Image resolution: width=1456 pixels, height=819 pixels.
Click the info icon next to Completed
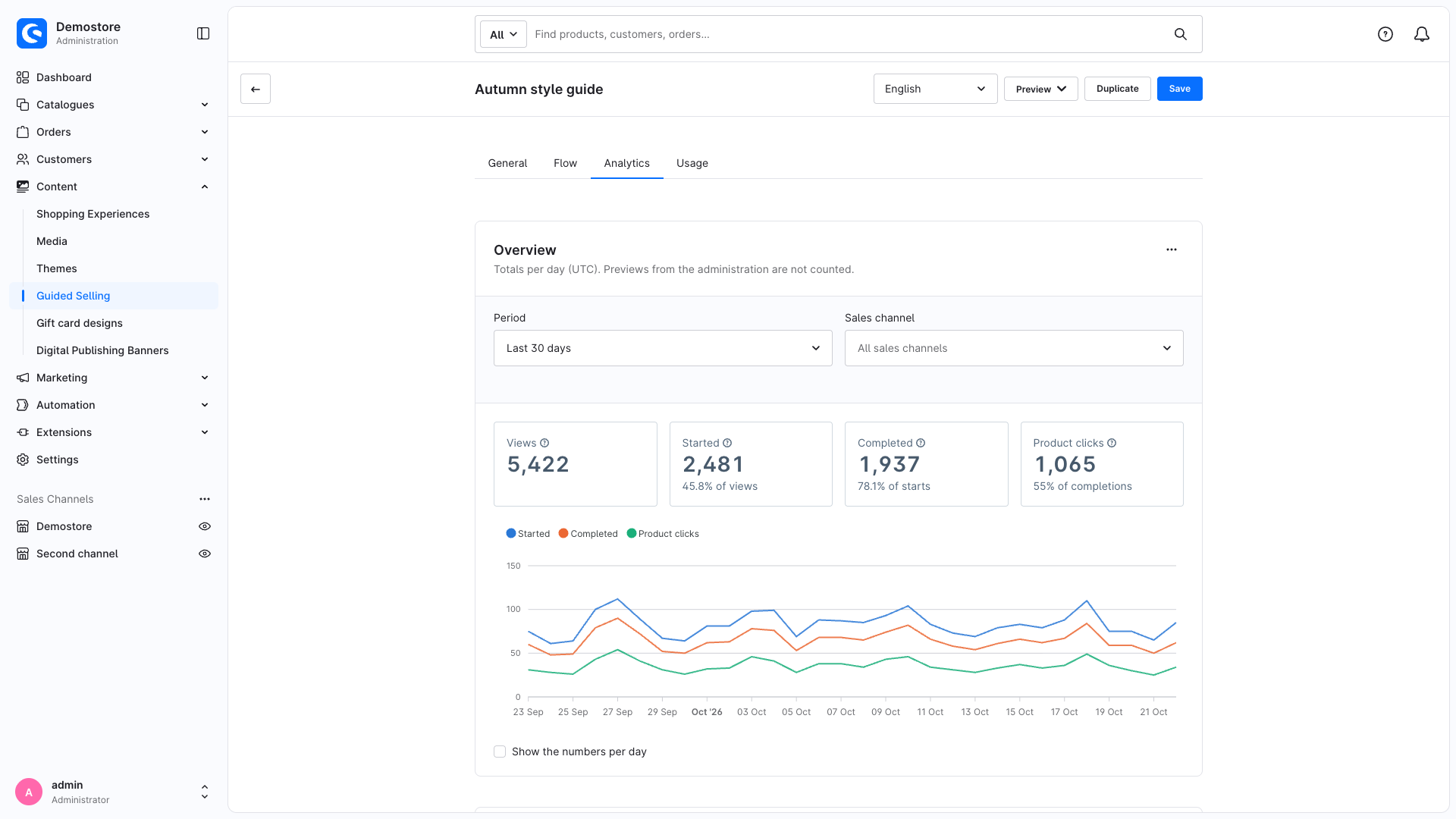(921, 443)
